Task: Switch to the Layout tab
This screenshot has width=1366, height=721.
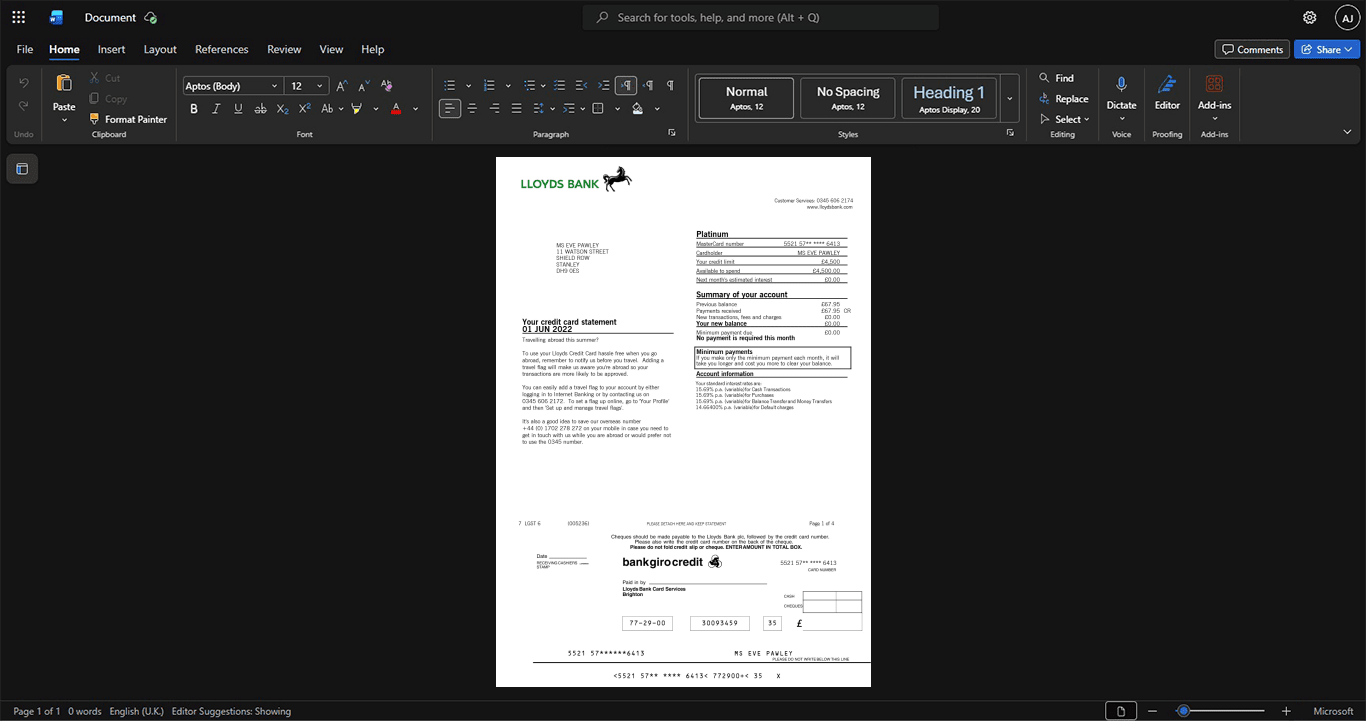Action: coord(160,49)
